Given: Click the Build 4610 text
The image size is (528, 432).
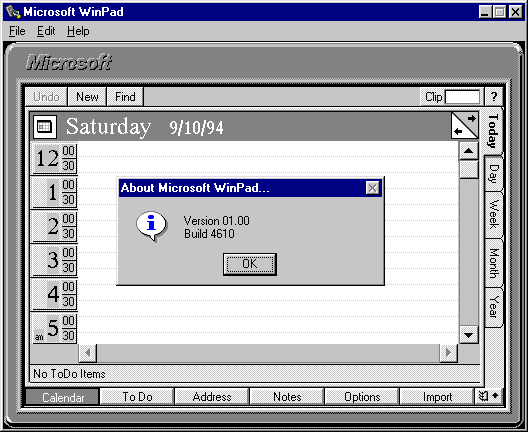Looking at the screenshot, I should [209, 234].
